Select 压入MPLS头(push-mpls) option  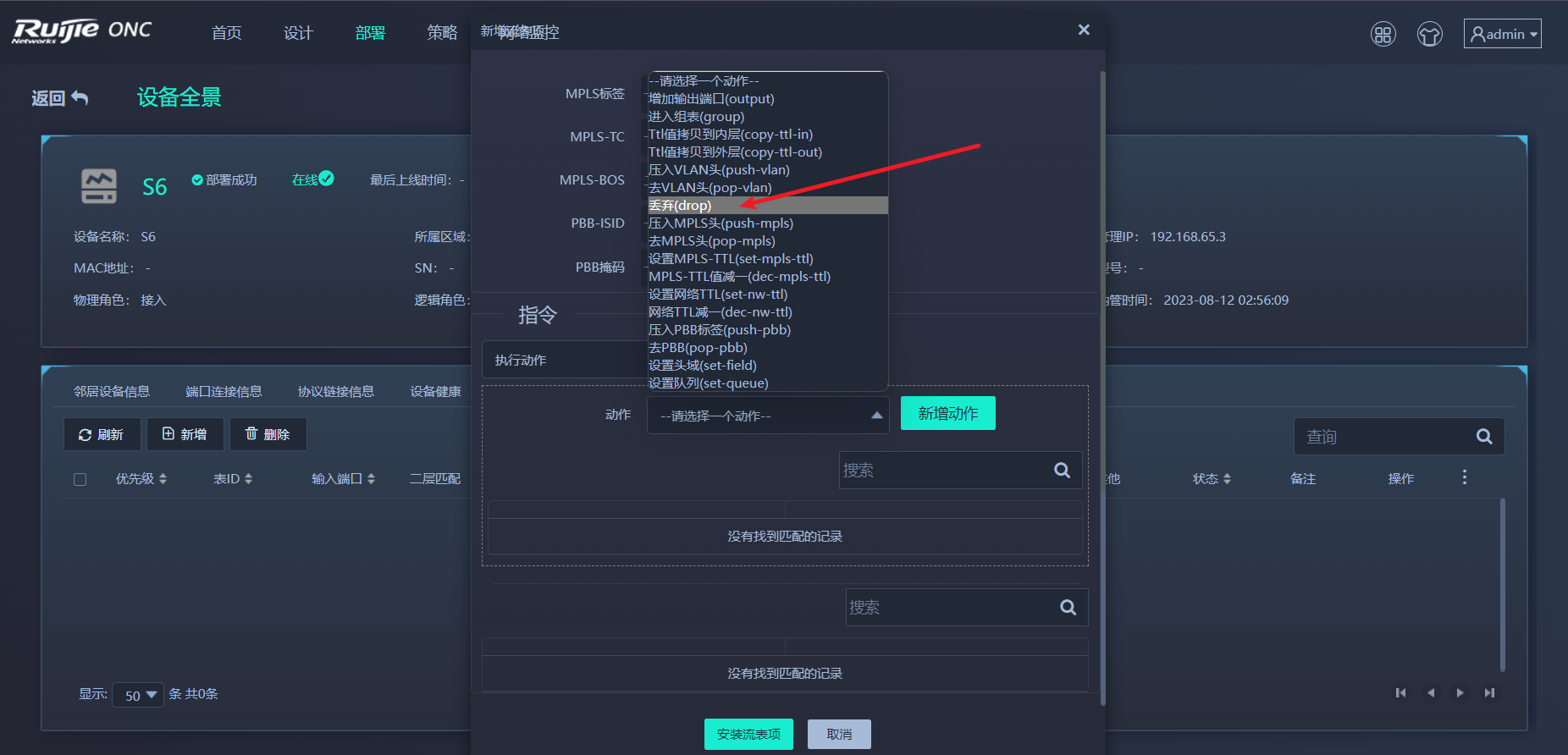click(768, 223)
